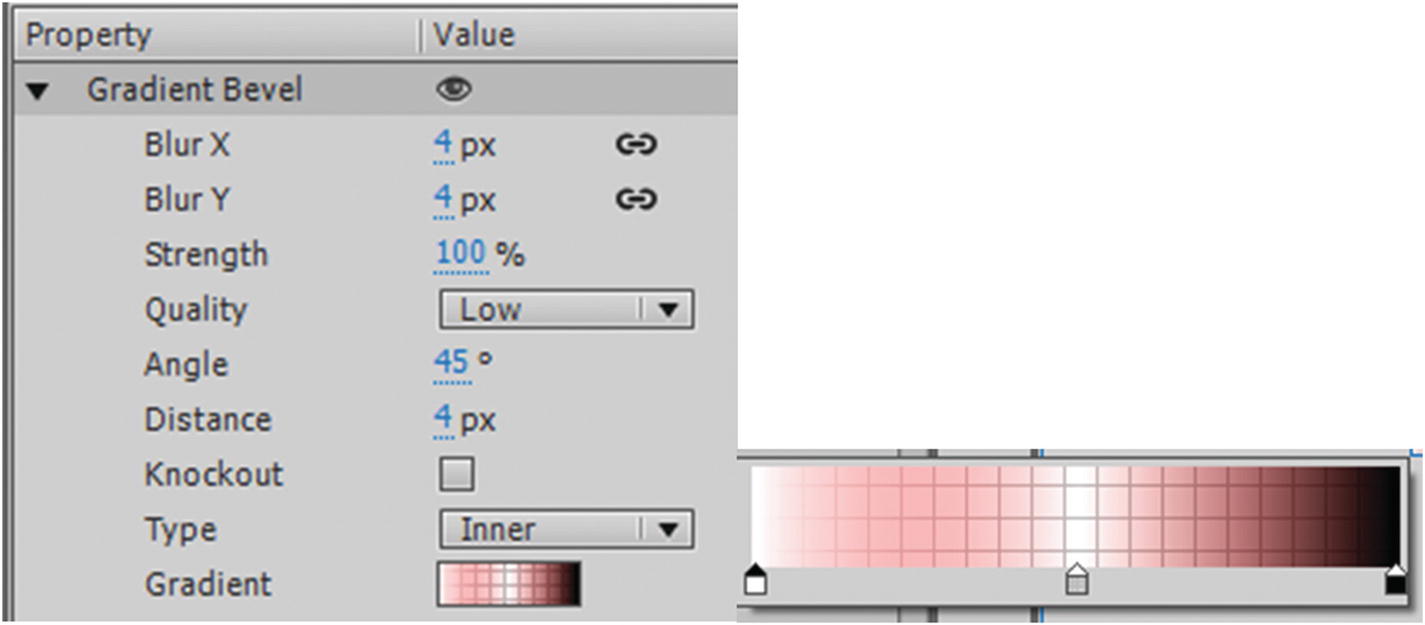Check the Knockout option for the bevel

tap(458, 474)
